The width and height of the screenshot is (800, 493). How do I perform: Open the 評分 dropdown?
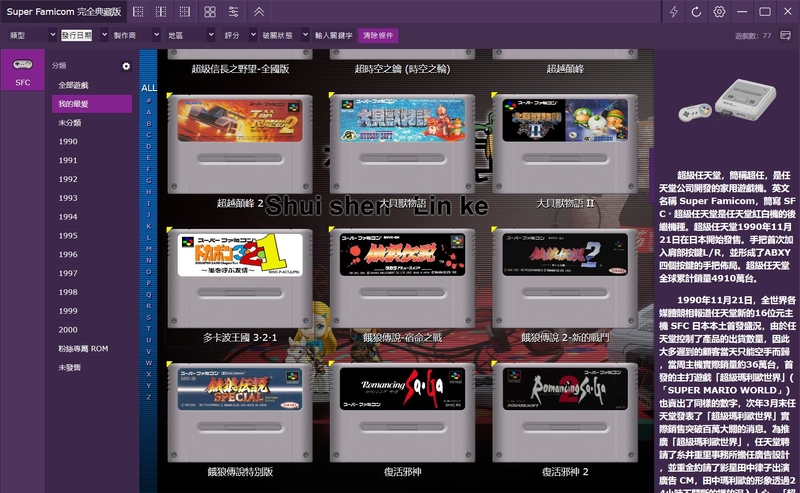pos(240,35)
